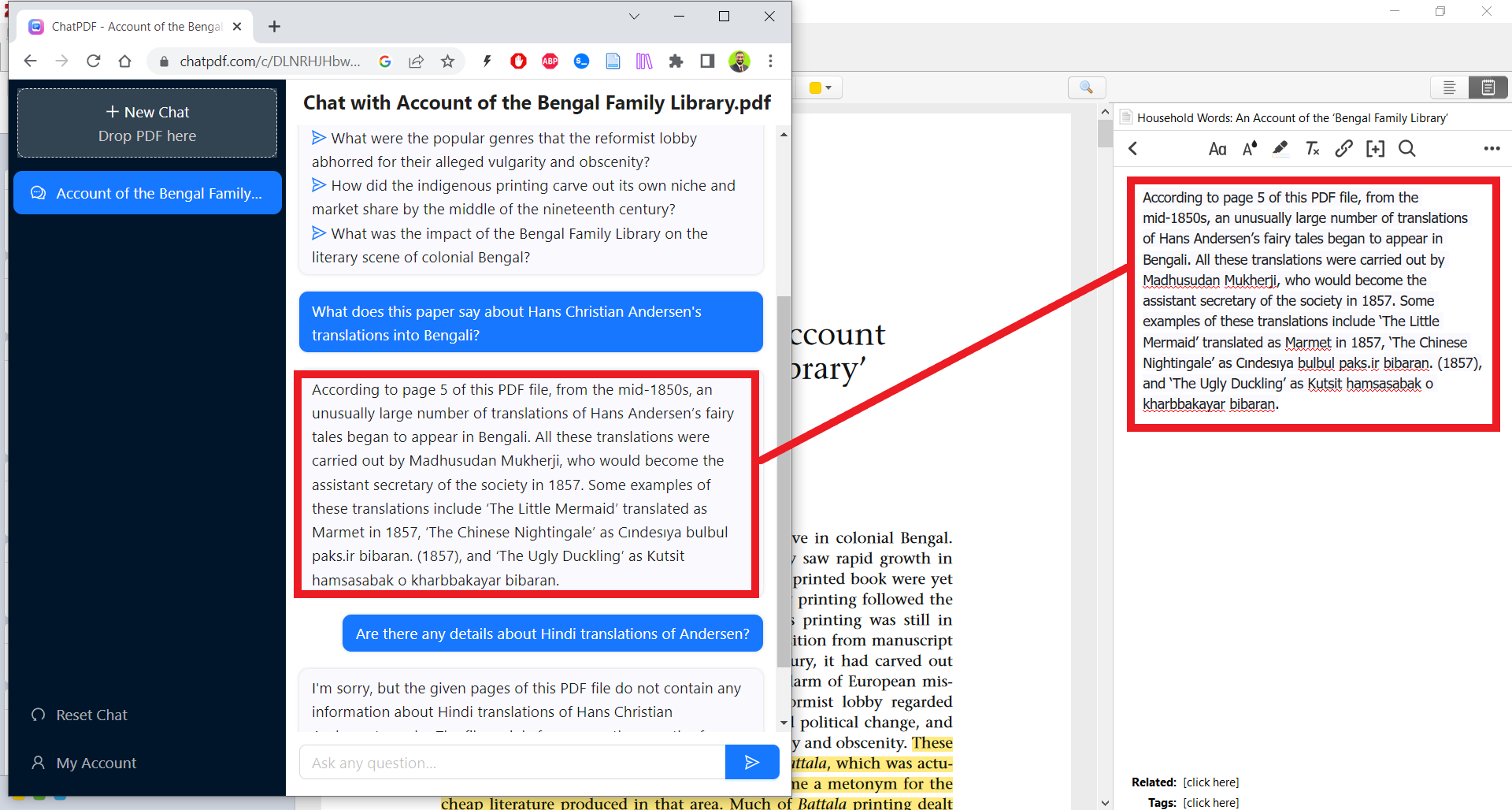Clear formatting with the Tx icon

(x=1312, y=149)
